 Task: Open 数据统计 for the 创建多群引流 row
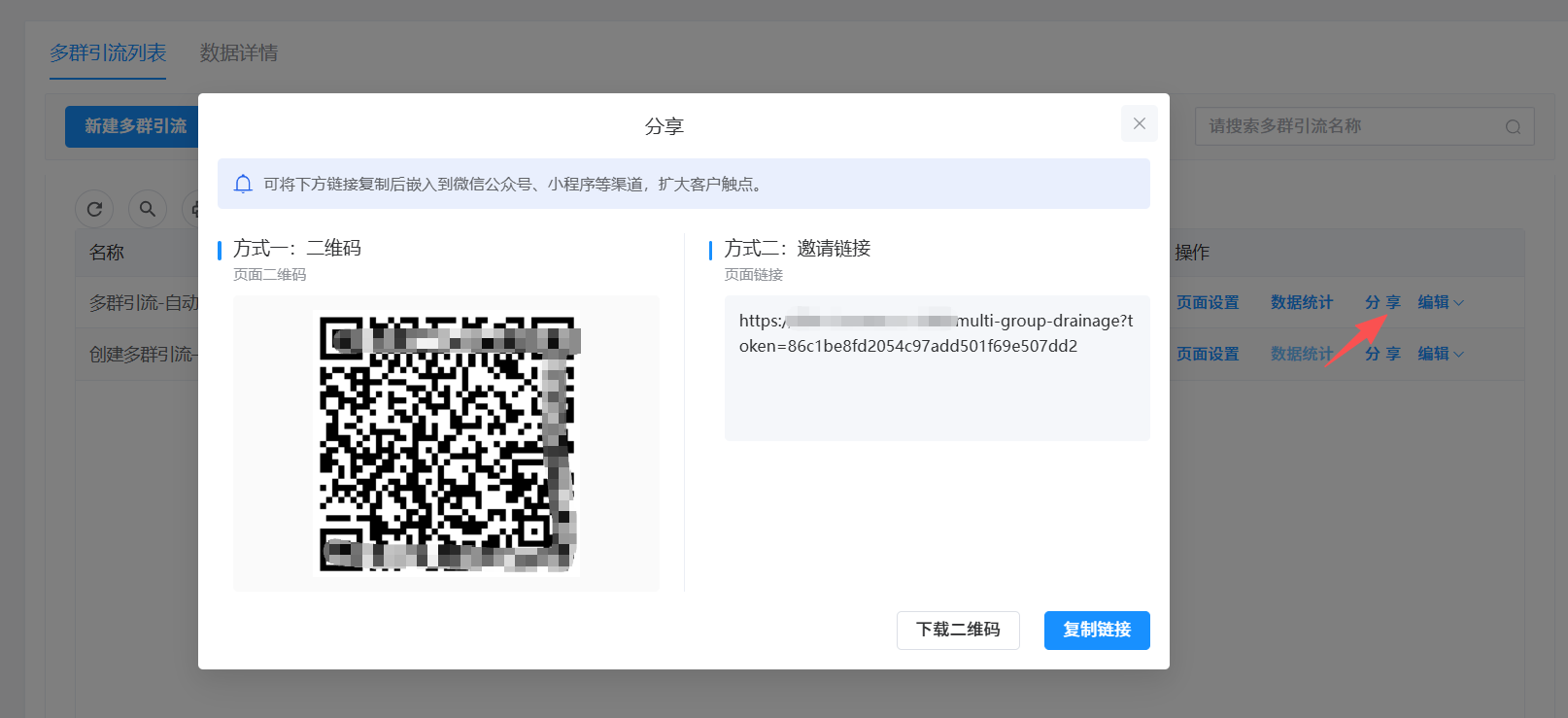point(1302,354)
